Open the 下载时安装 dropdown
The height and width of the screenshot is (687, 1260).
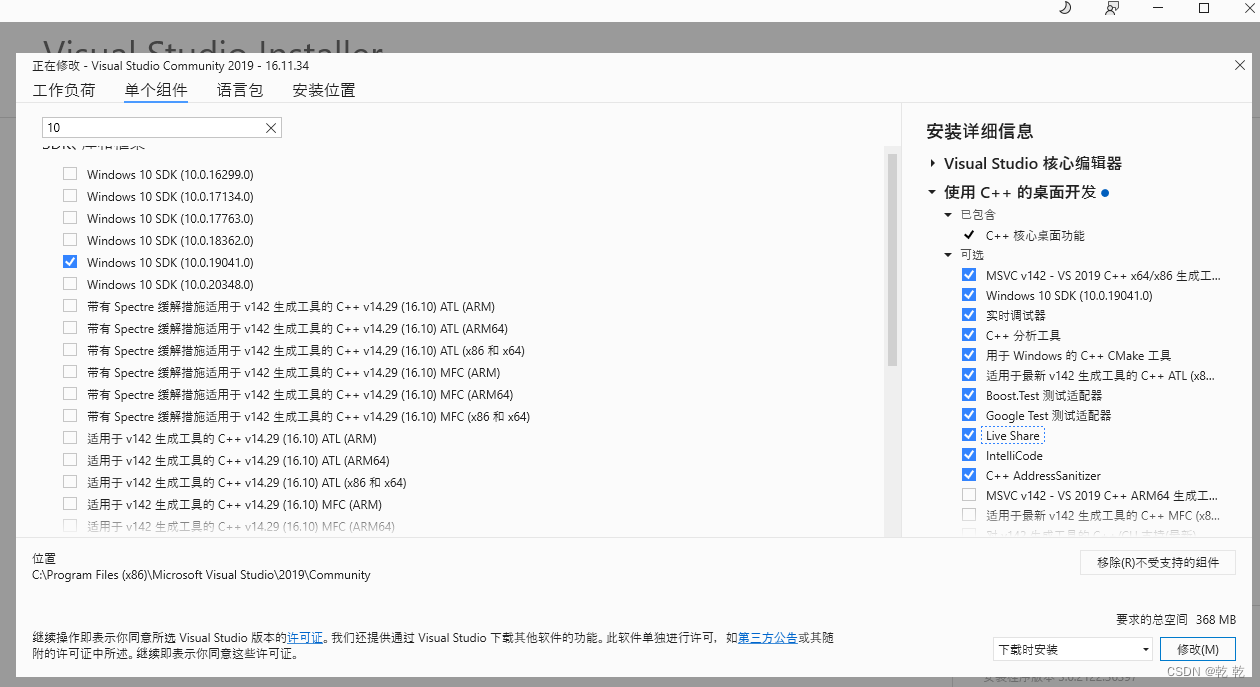click(1073, 649)
